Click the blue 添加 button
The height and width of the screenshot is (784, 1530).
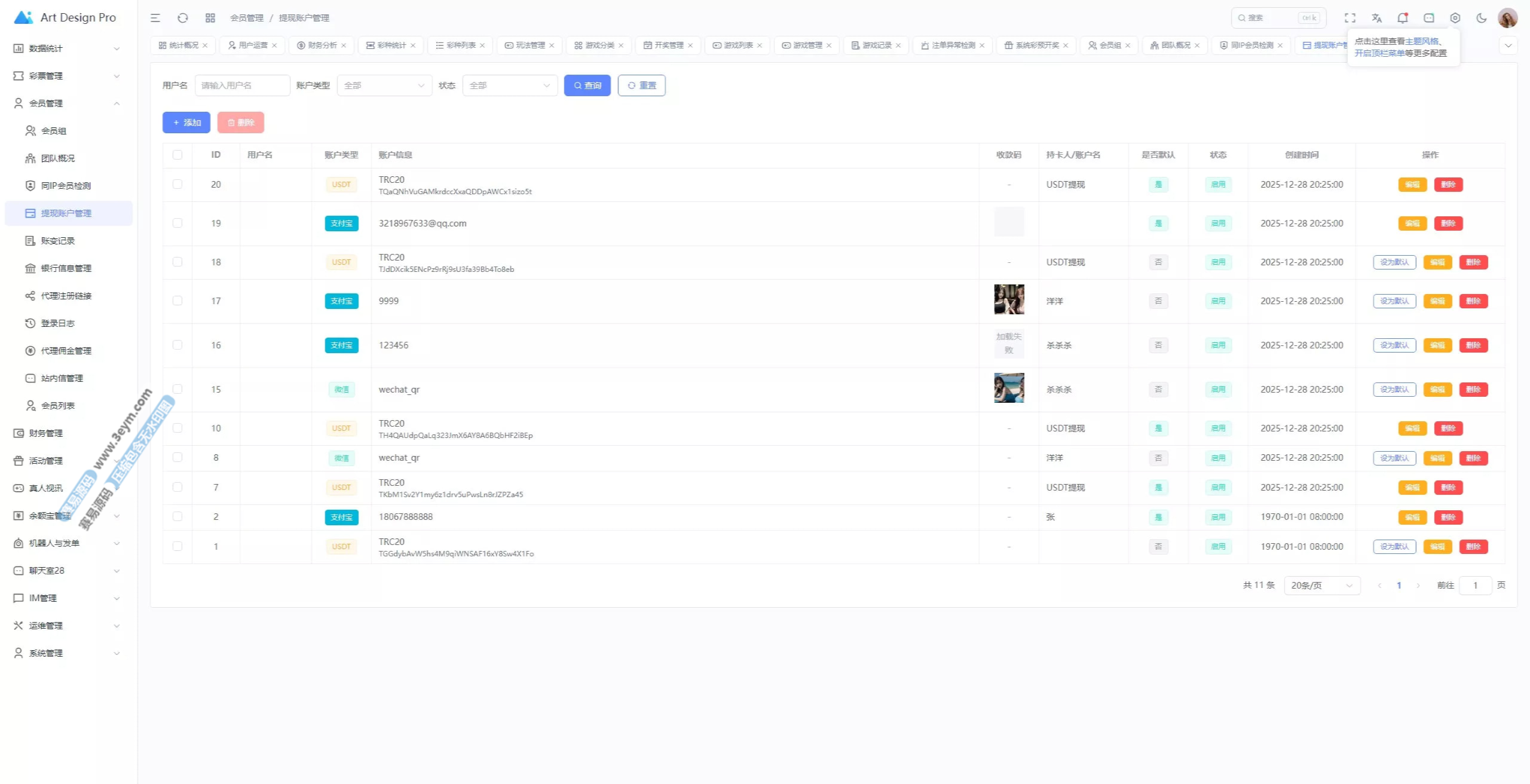point(186,122)
